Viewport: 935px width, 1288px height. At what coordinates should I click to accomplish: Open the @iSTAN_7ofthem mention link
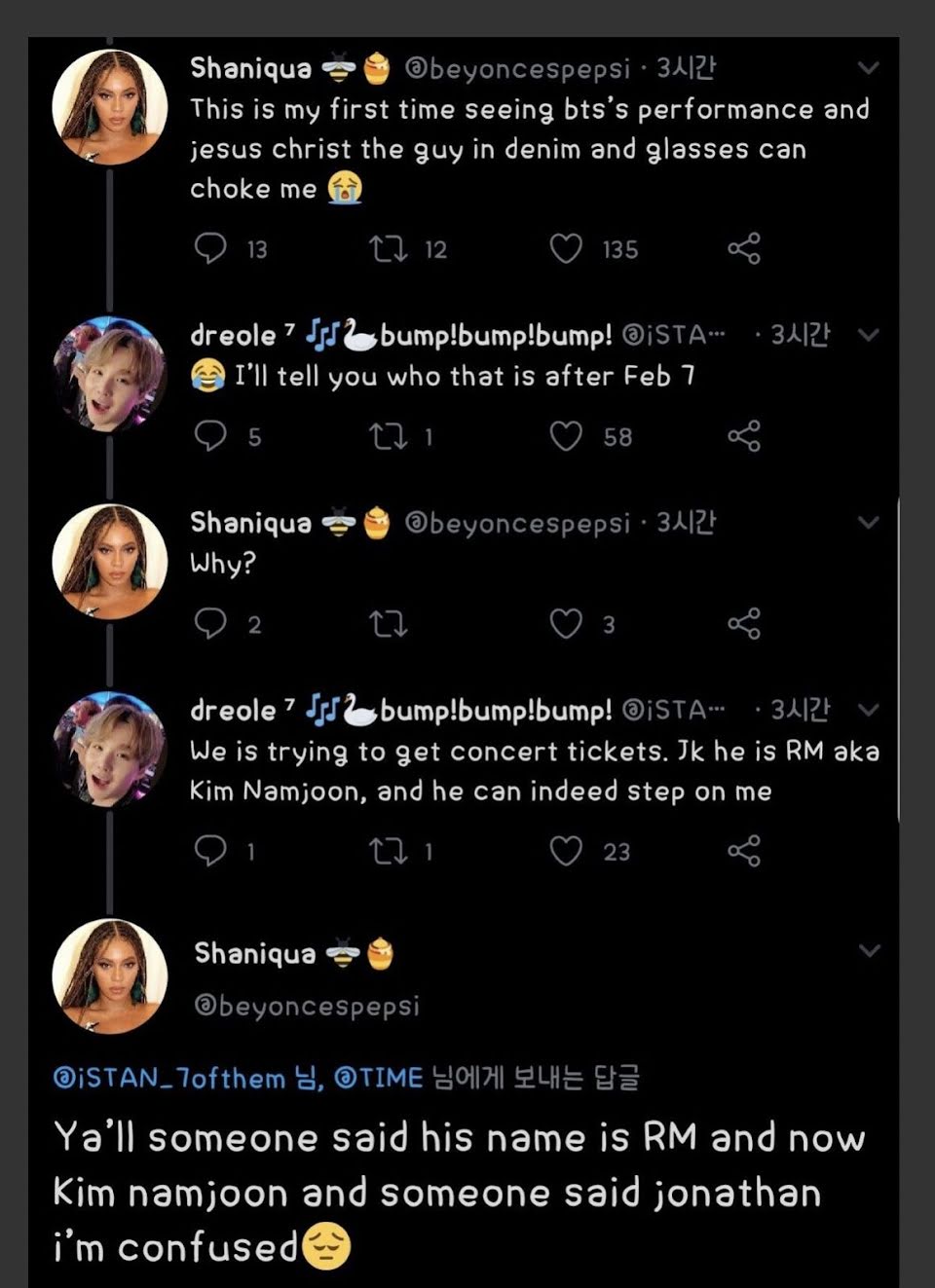[168, 1078]
